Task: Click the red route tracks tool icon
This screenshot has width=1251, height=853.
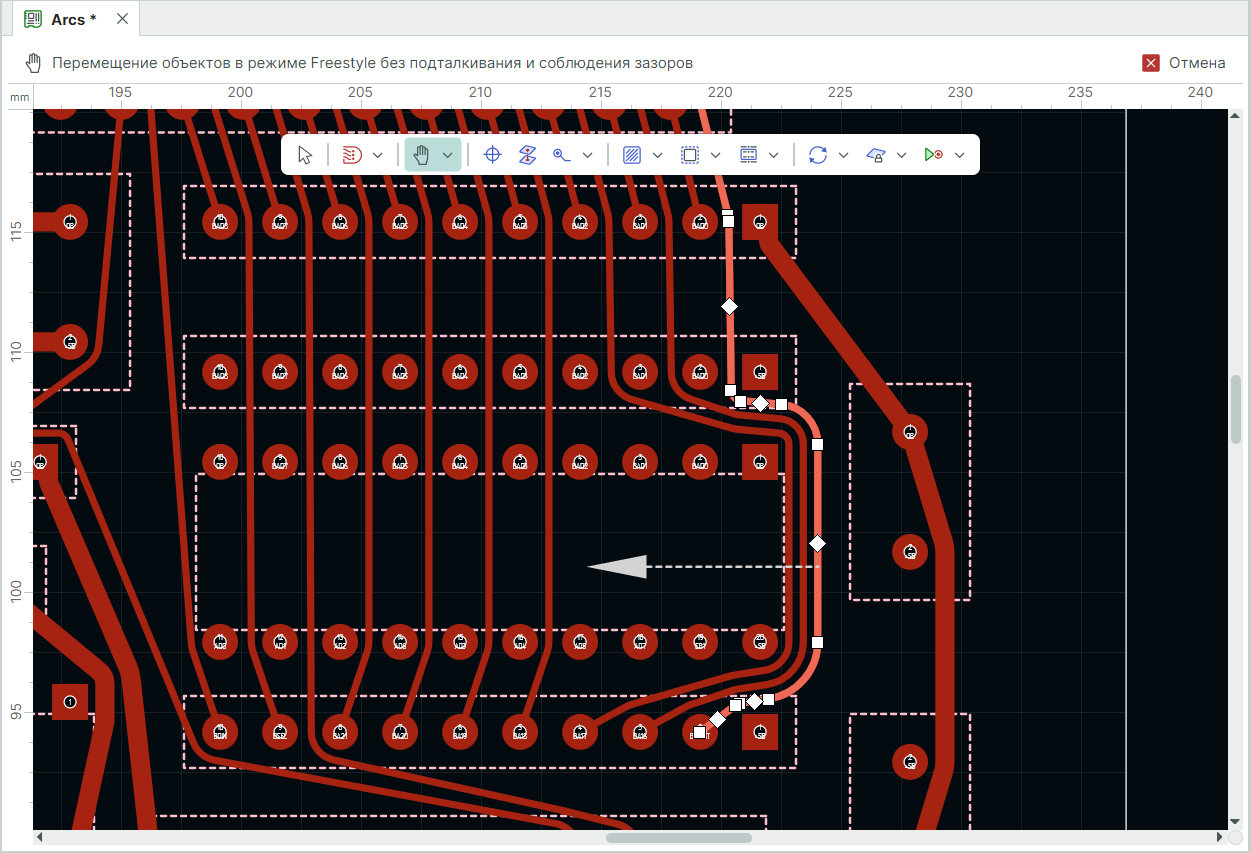Action: (351, 155)
